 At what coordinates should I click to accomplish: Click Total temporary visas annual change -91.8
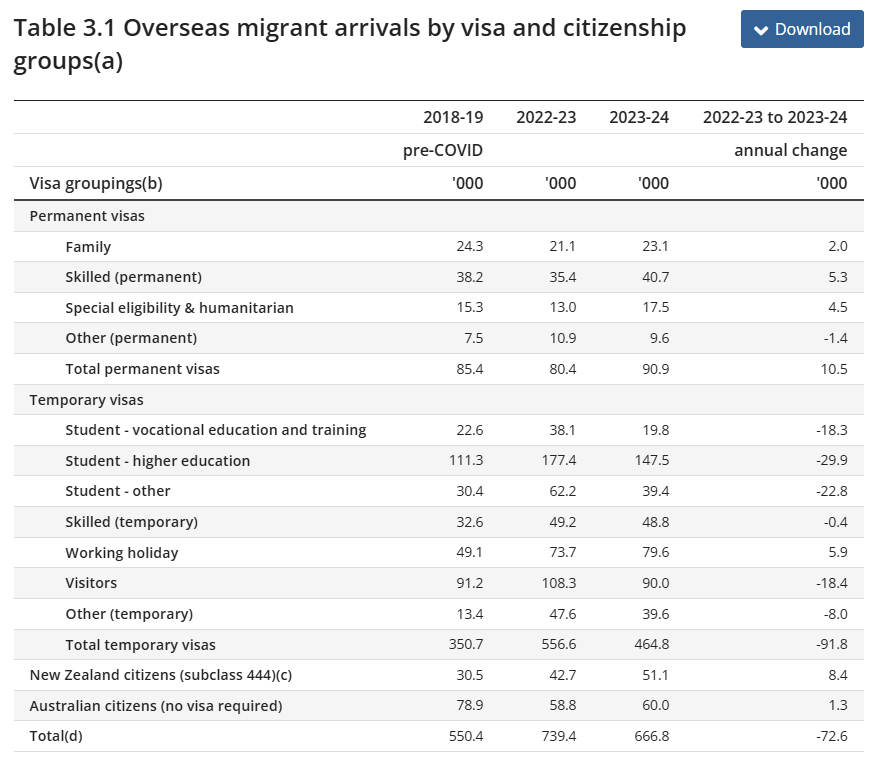point(831,644)
